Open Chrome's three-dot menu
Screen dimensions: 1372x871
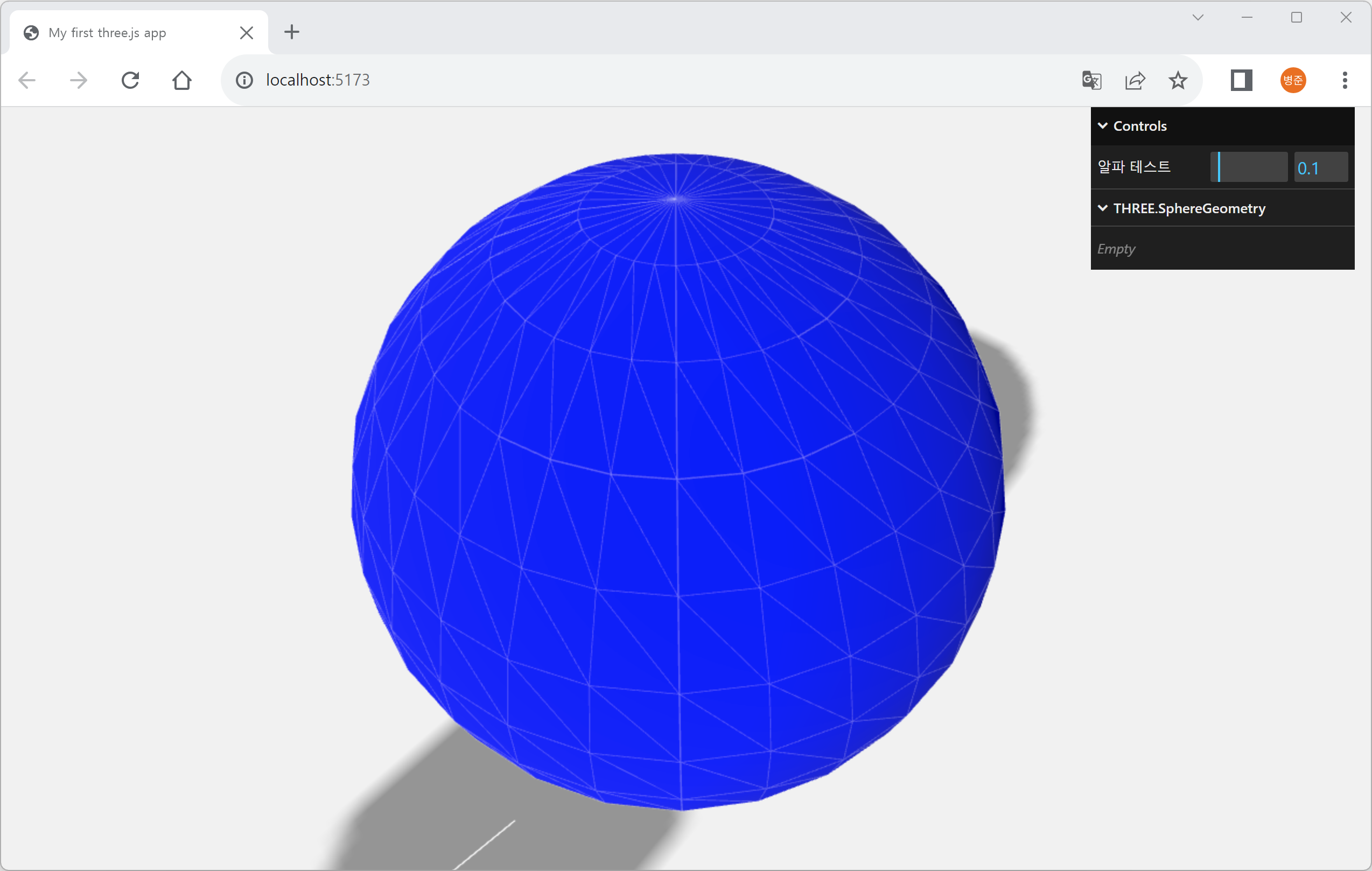[x=1345, y=80]
